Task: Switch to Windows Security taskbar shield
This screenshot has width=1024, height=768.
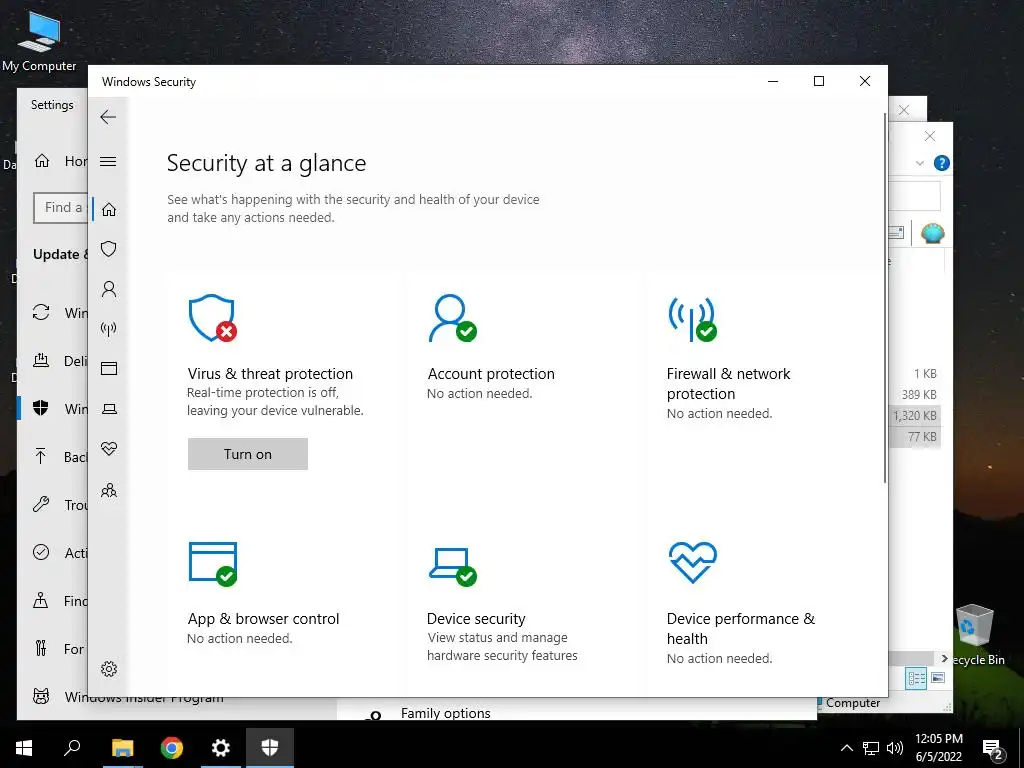Action: point(270,748)
